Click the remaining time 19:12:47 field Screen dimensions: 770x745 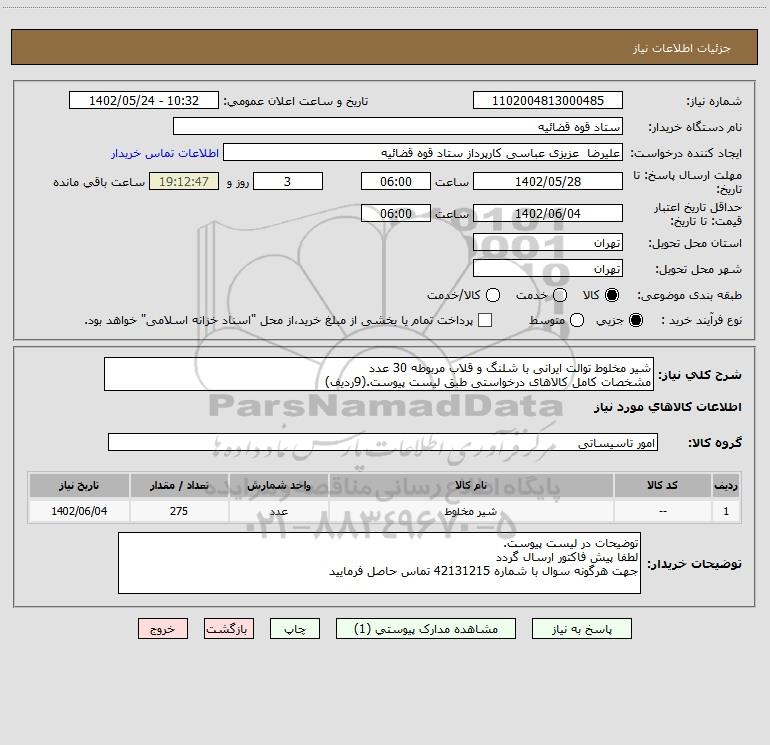[184, 181]
